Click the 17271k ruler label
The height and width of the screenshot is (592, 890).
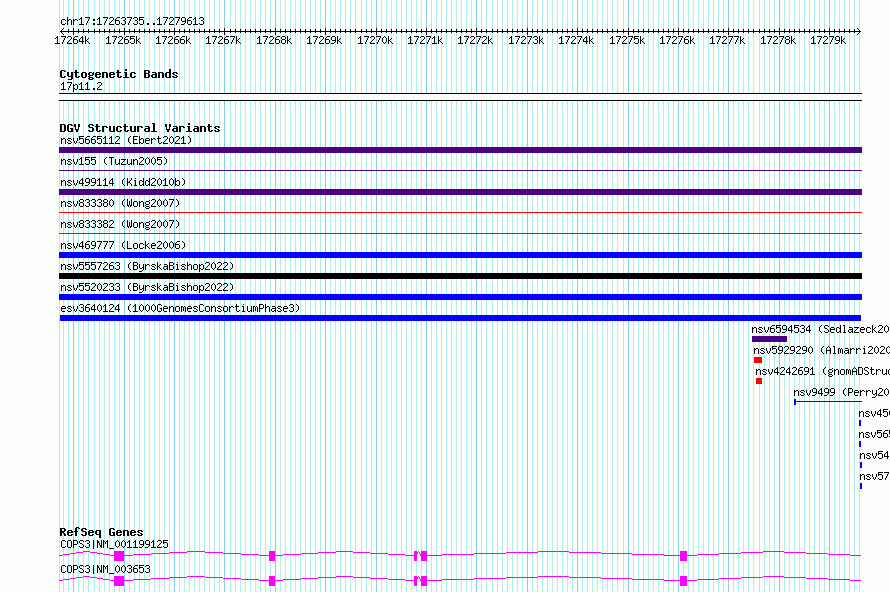pyautogui.click(x=425, y=40)
